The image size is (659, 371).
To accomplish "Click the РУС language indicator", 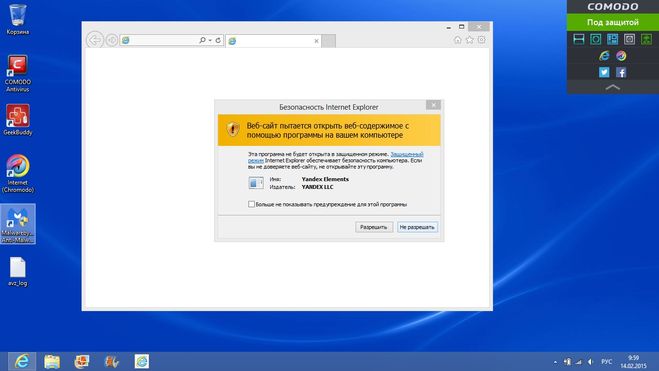I will click(x=606, y=362).
